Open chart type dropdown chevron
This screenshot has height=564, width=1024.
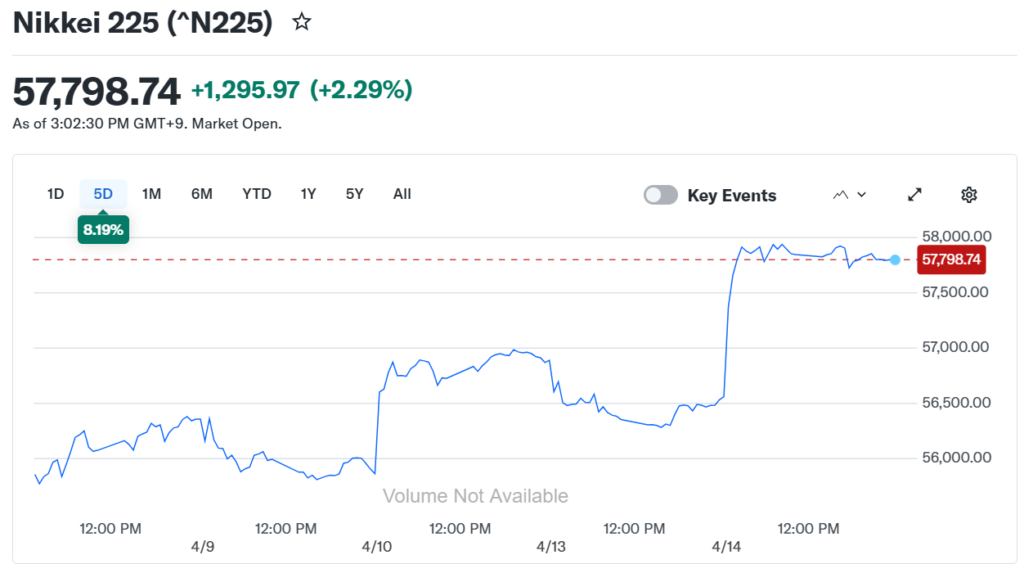[861, 195]
